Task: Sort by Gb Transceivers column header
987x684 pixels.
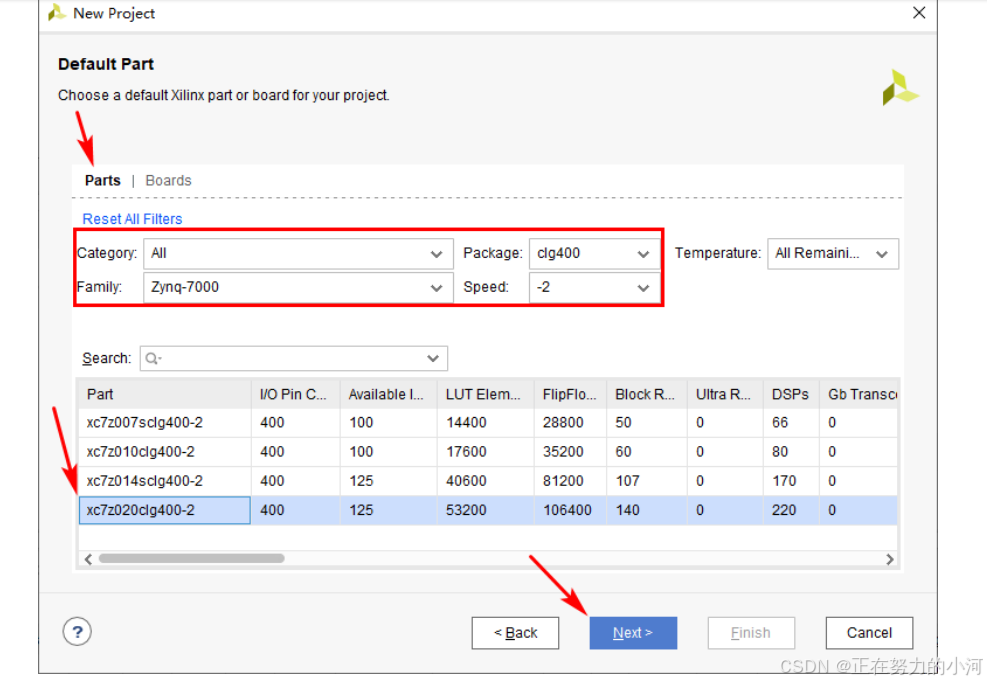Action: tap(859, 394)
